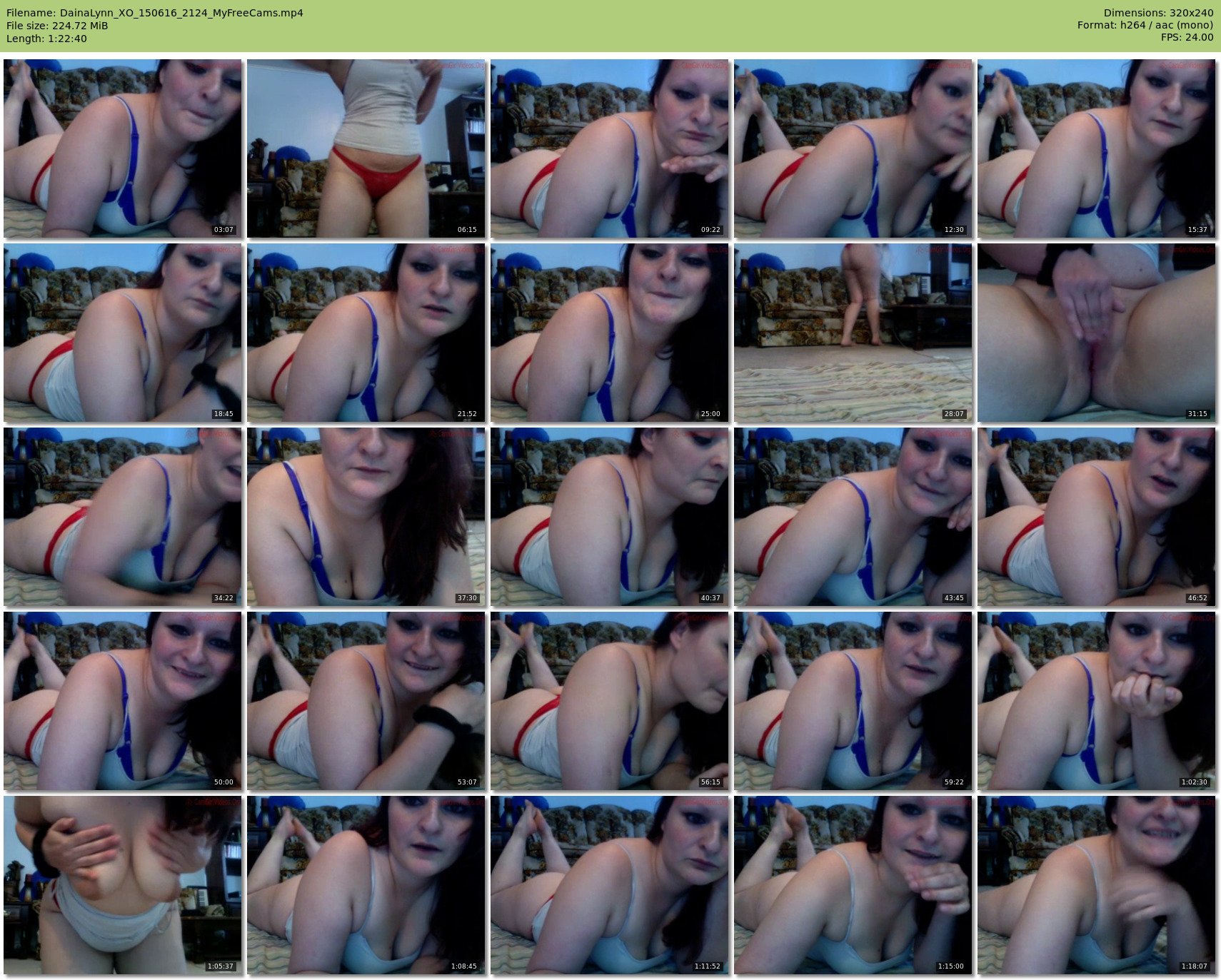
Task: Click the thumbnail at 12:30
Action: pyautogui.click(x=853, y=148)
